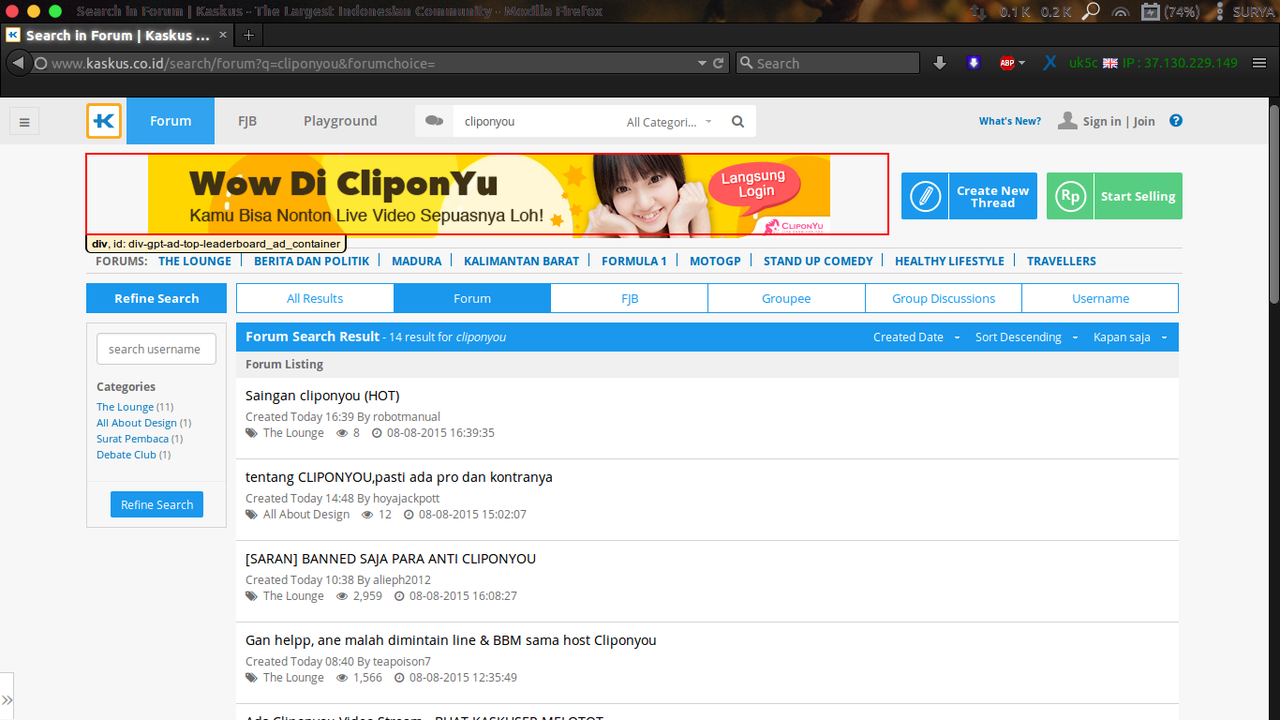
Task: Open the hamburger menu icon
Action: [25, 122]
